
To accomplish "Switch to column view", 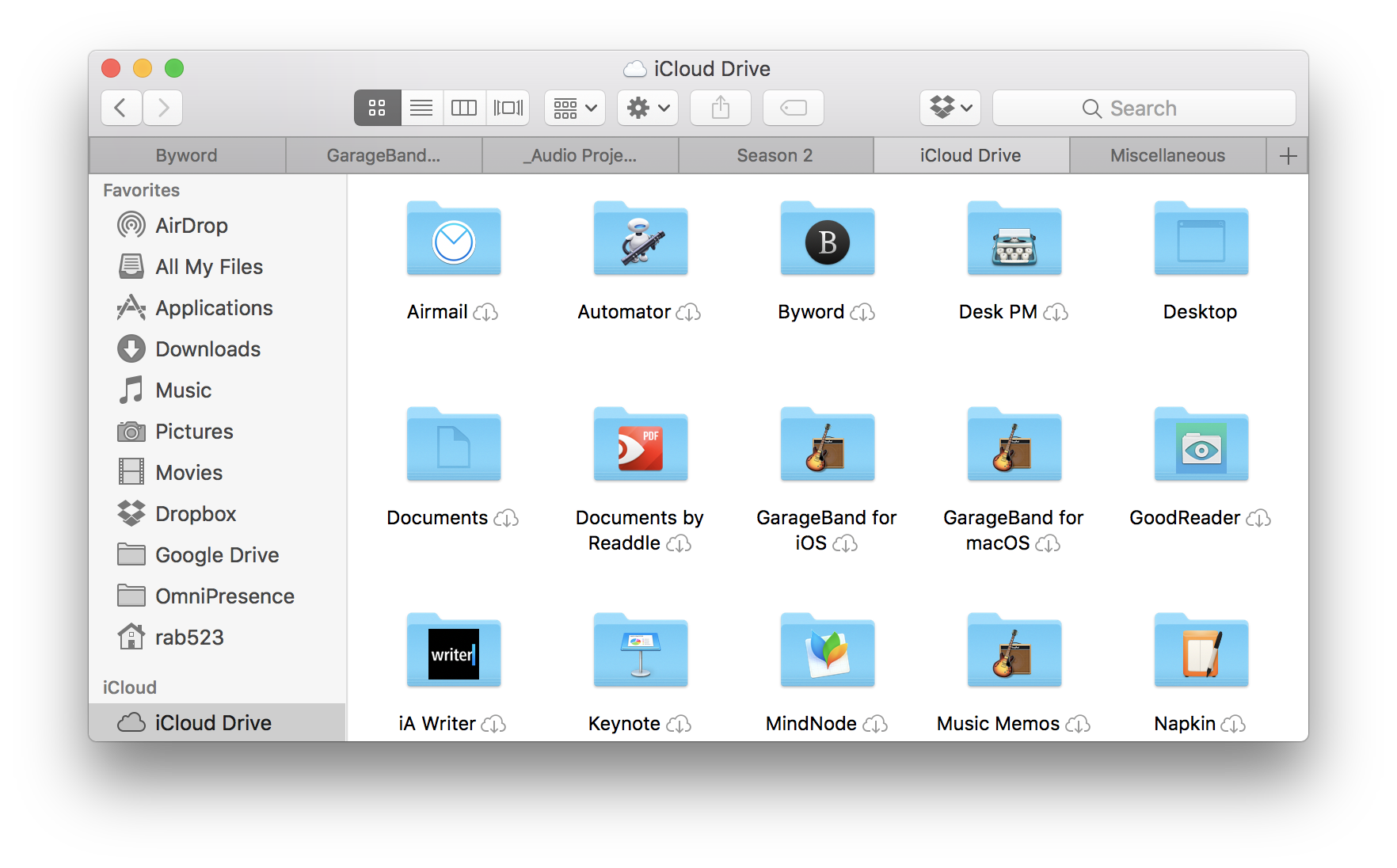I will 464,108.
